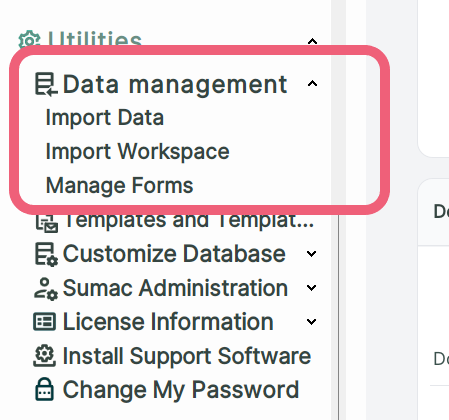Click the Templates mail icon
Viewport: 449px width, 420px height.
coord(47,223)
